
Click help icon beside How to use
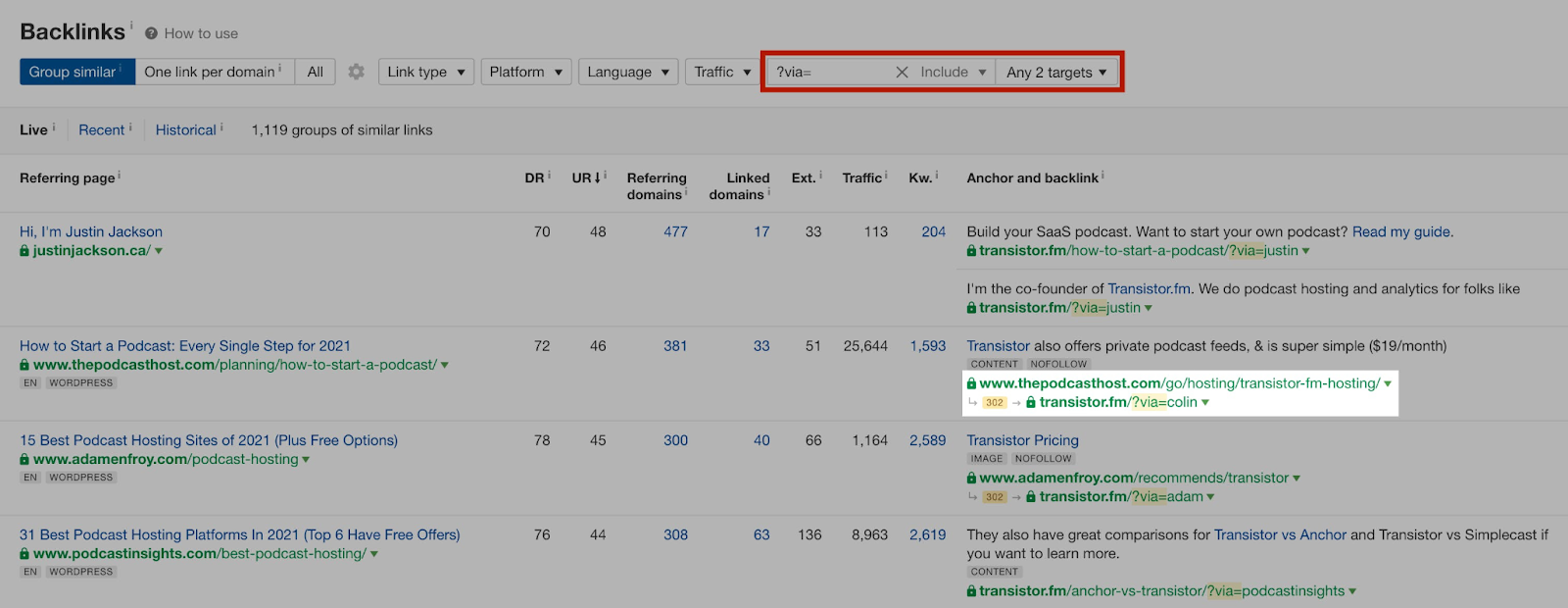(151, 33)
